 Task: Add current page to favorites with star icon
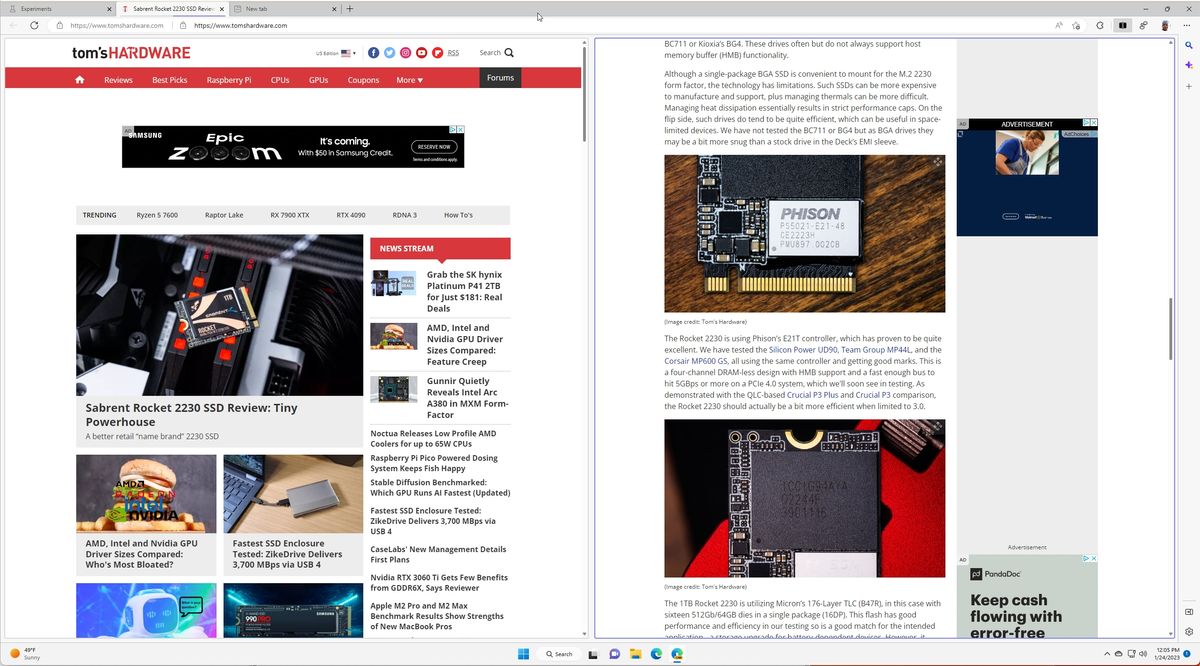coord(1076,26)
